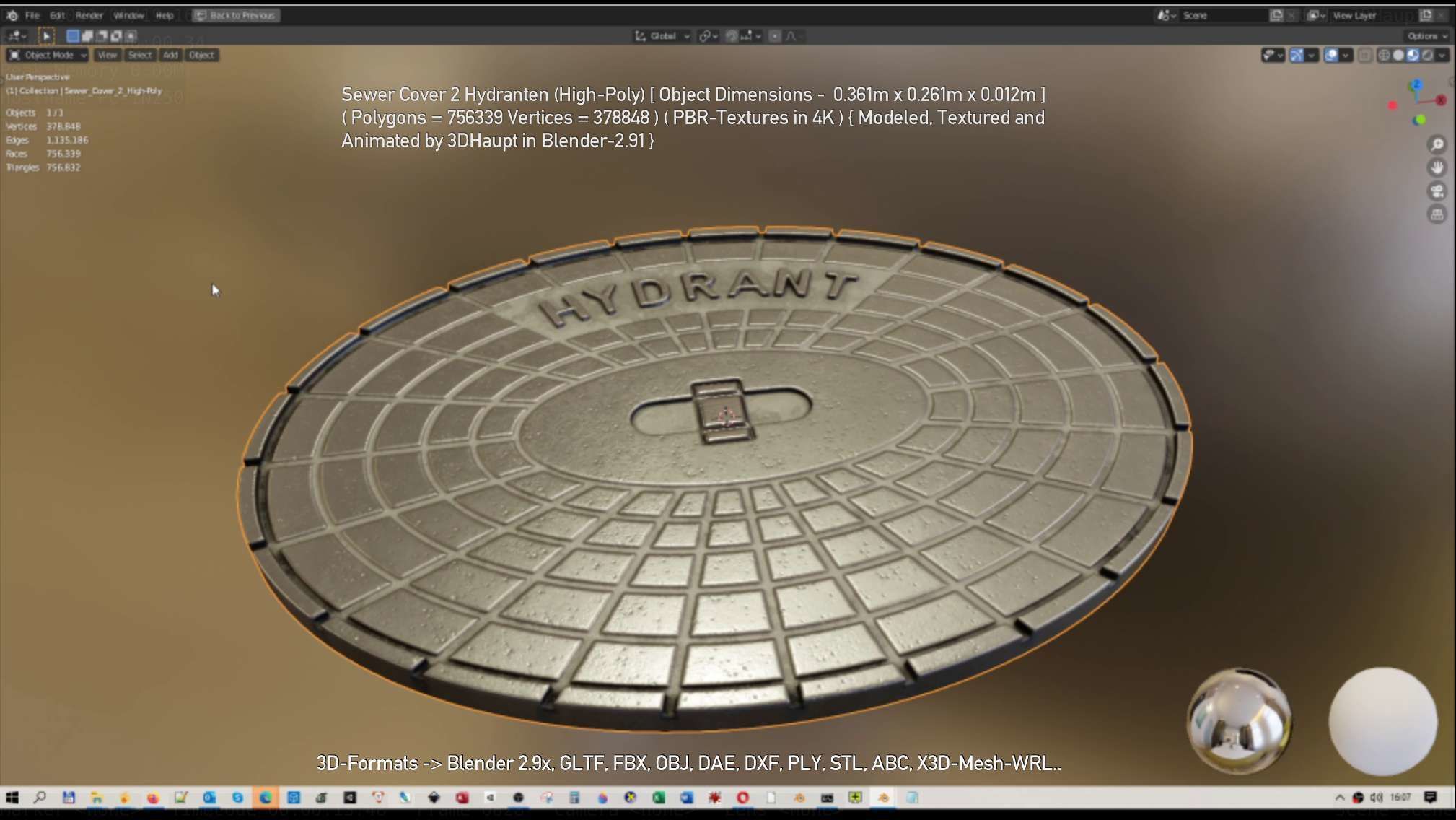The image size is (1456, 820).
Task: Open the volume tray icon
Action: pyautogui.click(x=1377, y=798)
